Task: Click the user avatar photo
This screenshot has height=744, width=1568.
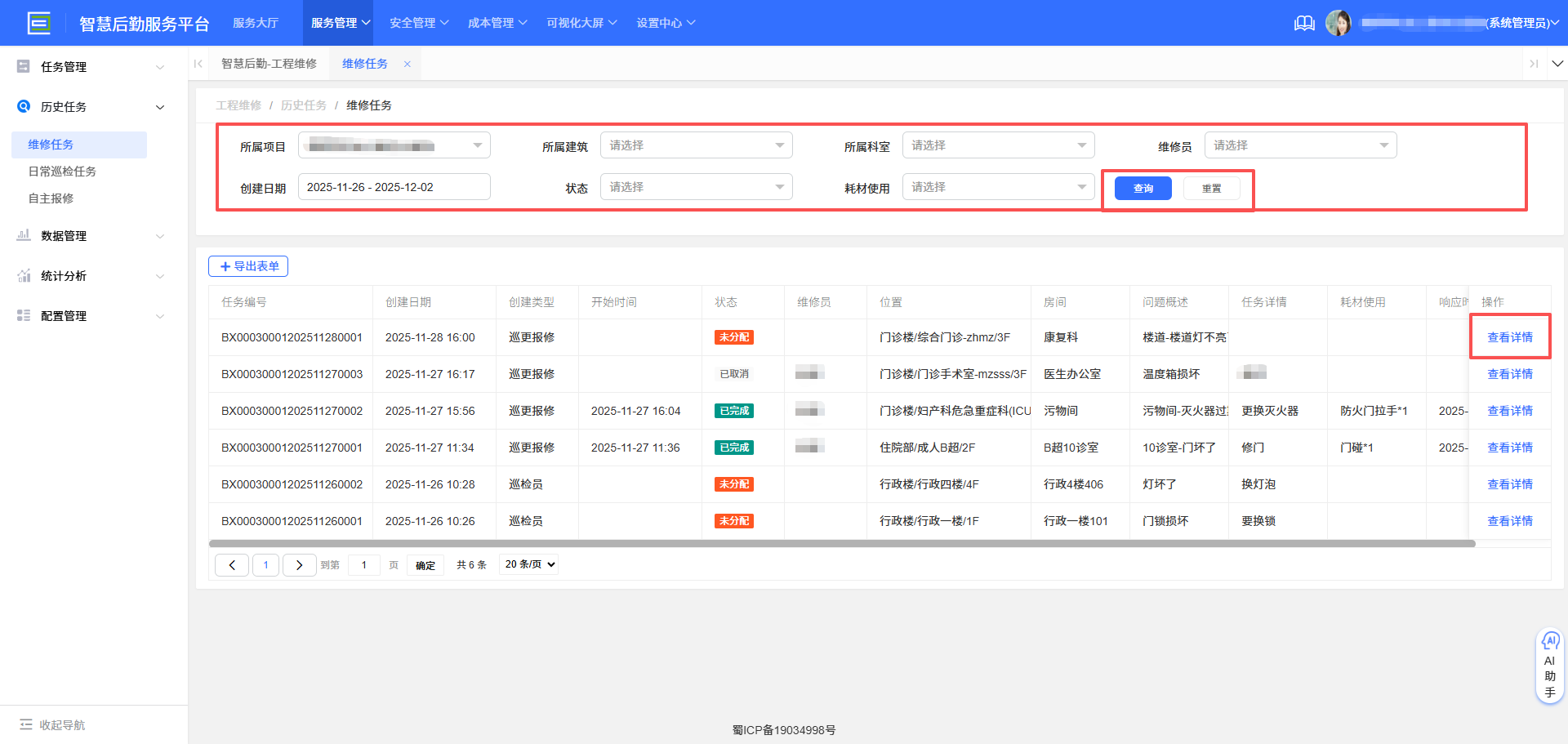Action: pos(1339,23)
